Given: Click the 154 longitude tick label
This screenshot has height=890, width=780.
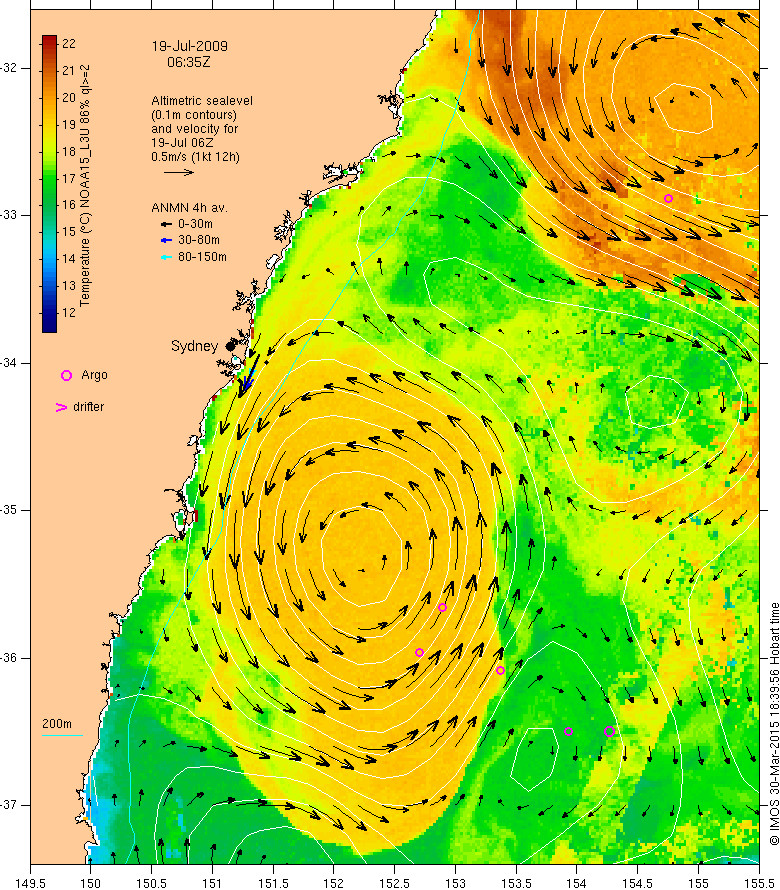Looking at the screenshot, I should [x=577, y=883].
